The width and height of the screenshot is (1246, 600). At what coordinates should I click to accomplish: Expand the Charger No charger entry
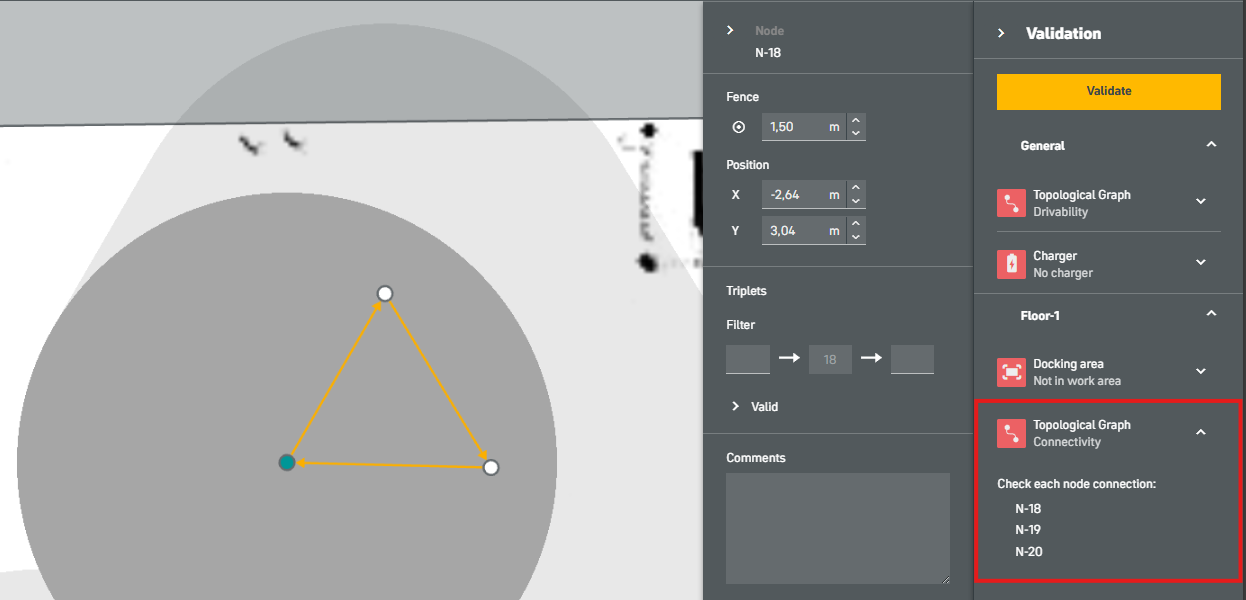(1201, 262)
